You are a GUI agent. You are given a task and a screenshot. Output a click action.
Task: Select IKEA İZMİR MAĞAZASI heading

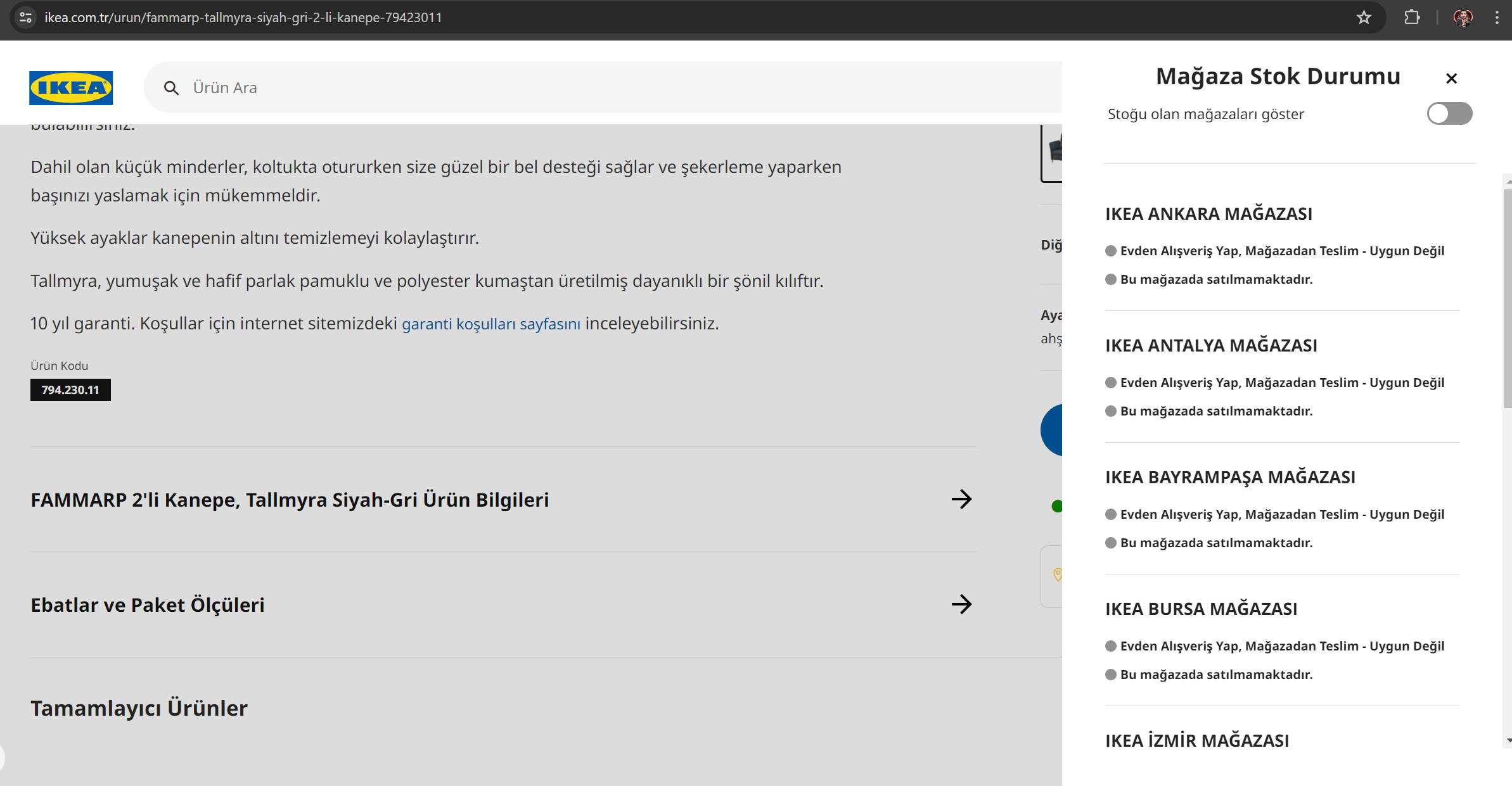[1197, 741]
